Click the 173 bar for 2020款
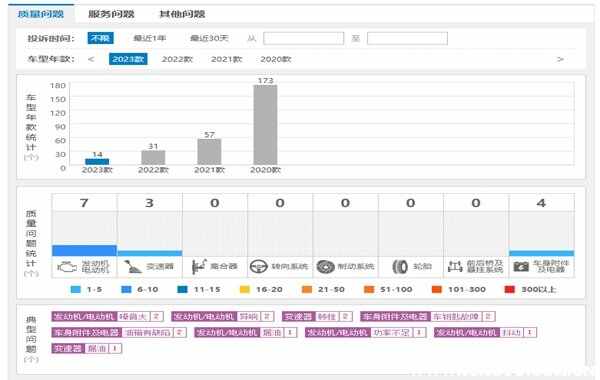 [265, 125]
